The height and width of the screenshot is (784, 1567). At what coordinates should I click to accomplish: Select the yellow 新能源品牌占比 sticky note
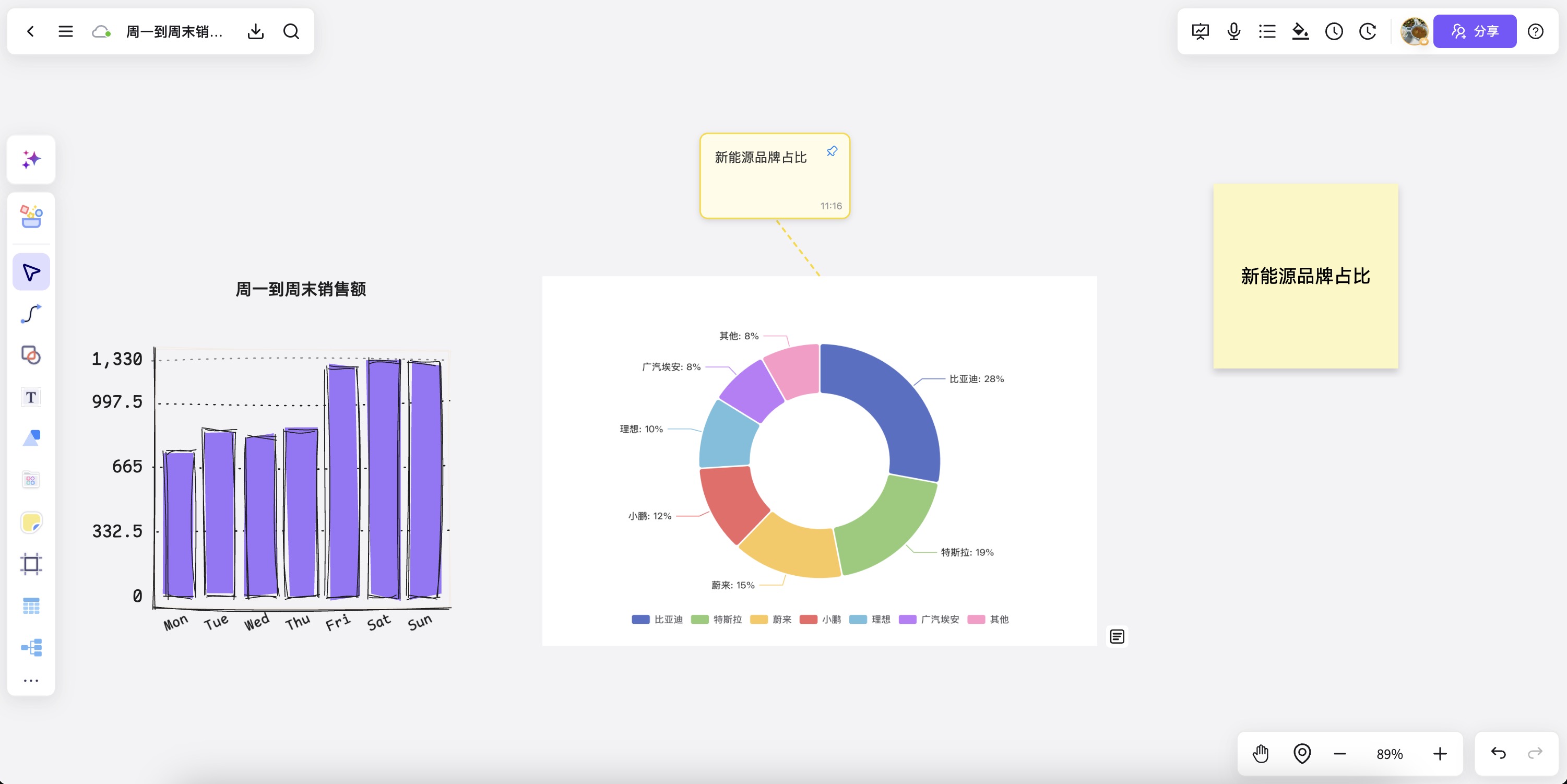[x=1305, y=276]
